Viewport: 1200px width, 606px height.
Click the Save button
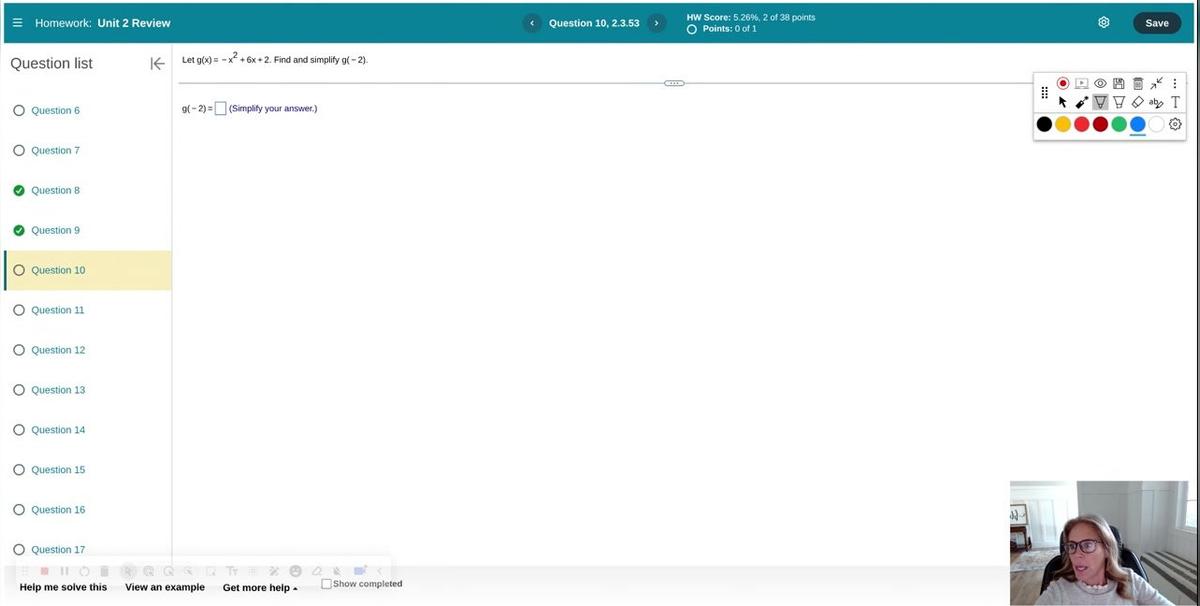pyautogui.click(x=1156, y=23)
